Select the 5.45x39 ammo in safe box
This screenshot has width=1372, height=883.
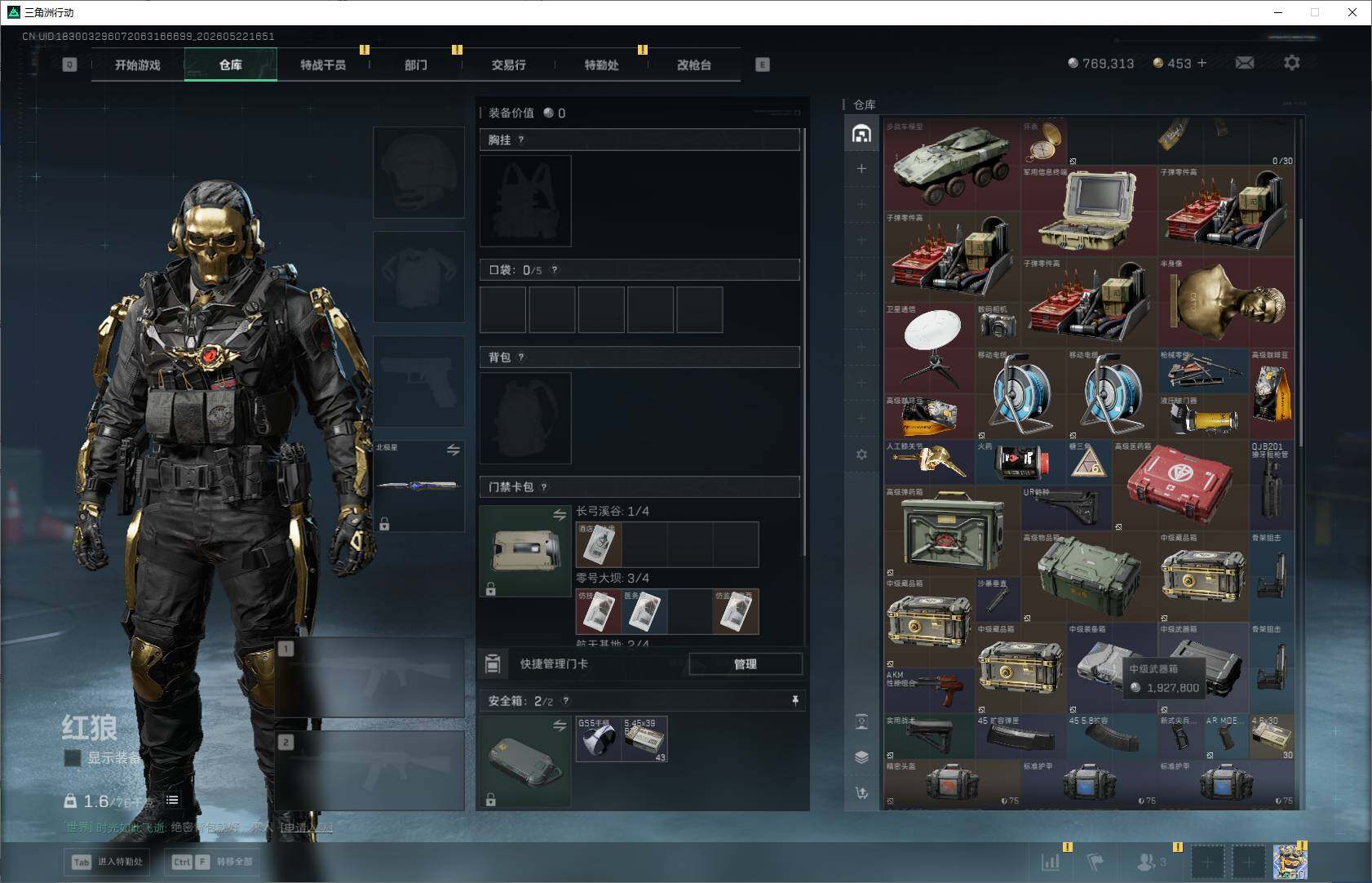[645, 739]
